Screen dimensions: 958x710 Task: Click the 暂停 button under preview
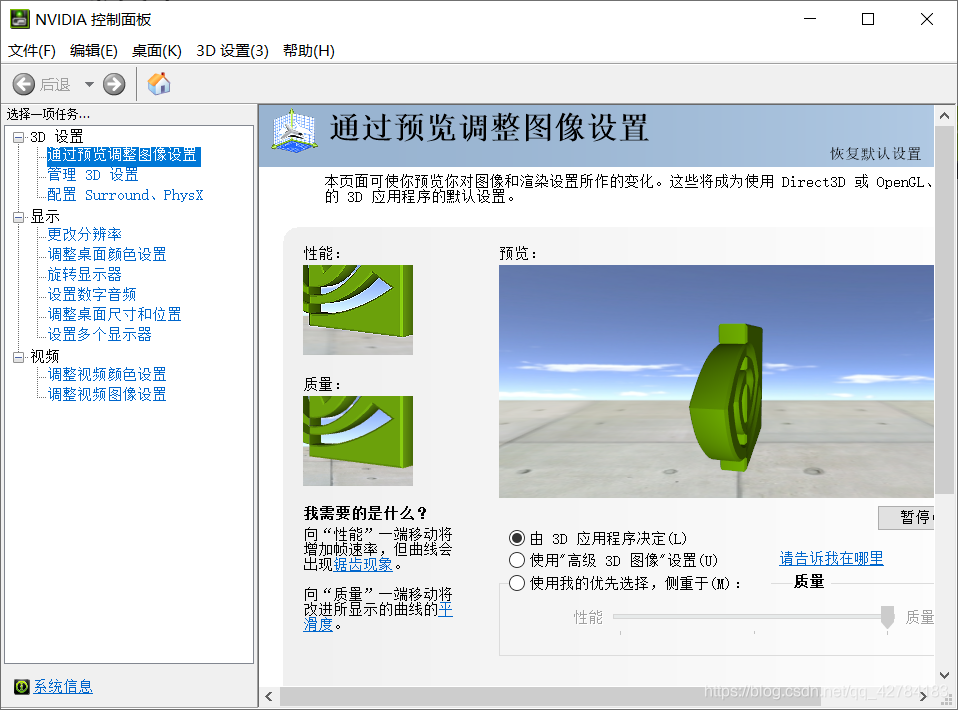click(907, 518)
